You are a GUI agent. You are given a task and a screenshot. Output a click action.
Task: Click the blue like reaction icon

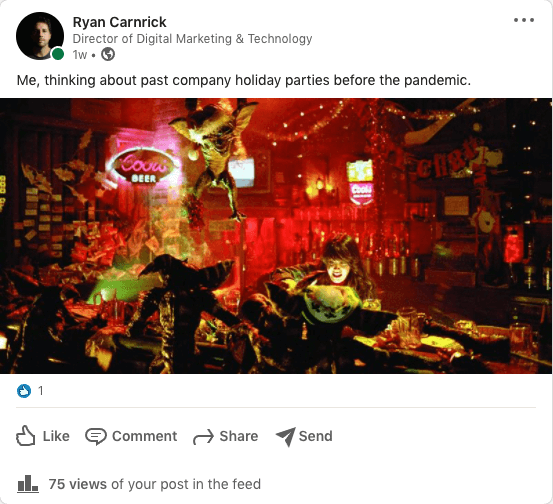pos(24,391)
